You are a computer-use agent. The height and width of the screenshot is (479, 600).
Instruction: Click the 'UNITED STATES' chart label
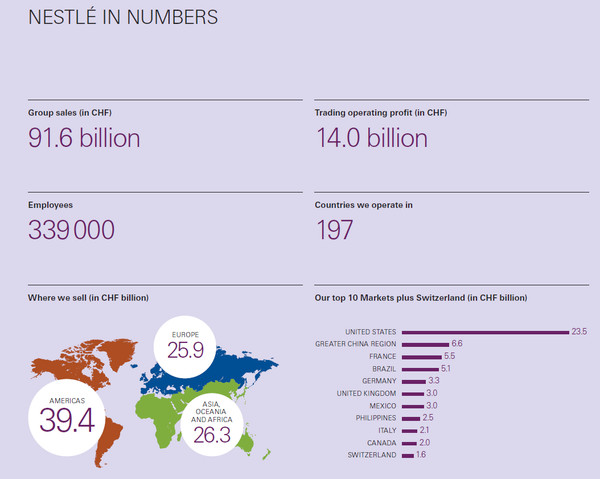pyautogui.click(x=370, y=332)
